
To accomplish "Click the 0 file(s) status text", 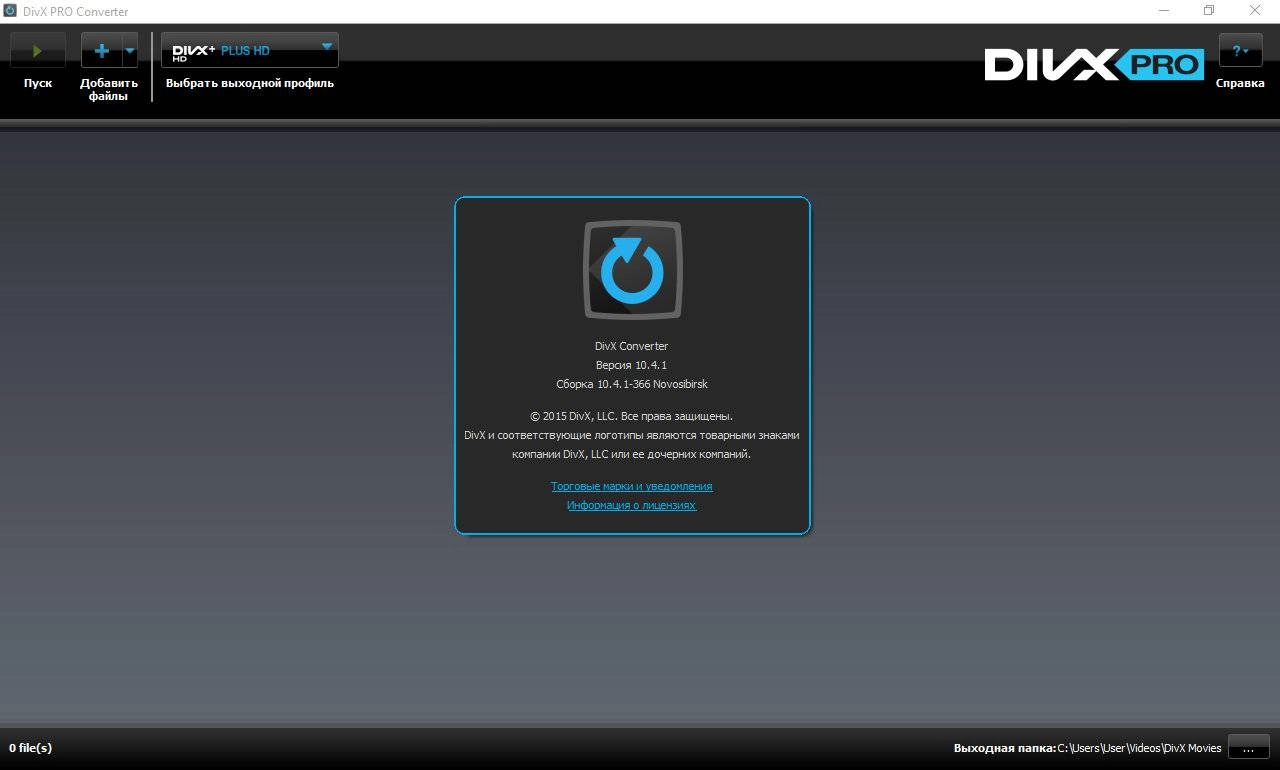I will (30, 748).
